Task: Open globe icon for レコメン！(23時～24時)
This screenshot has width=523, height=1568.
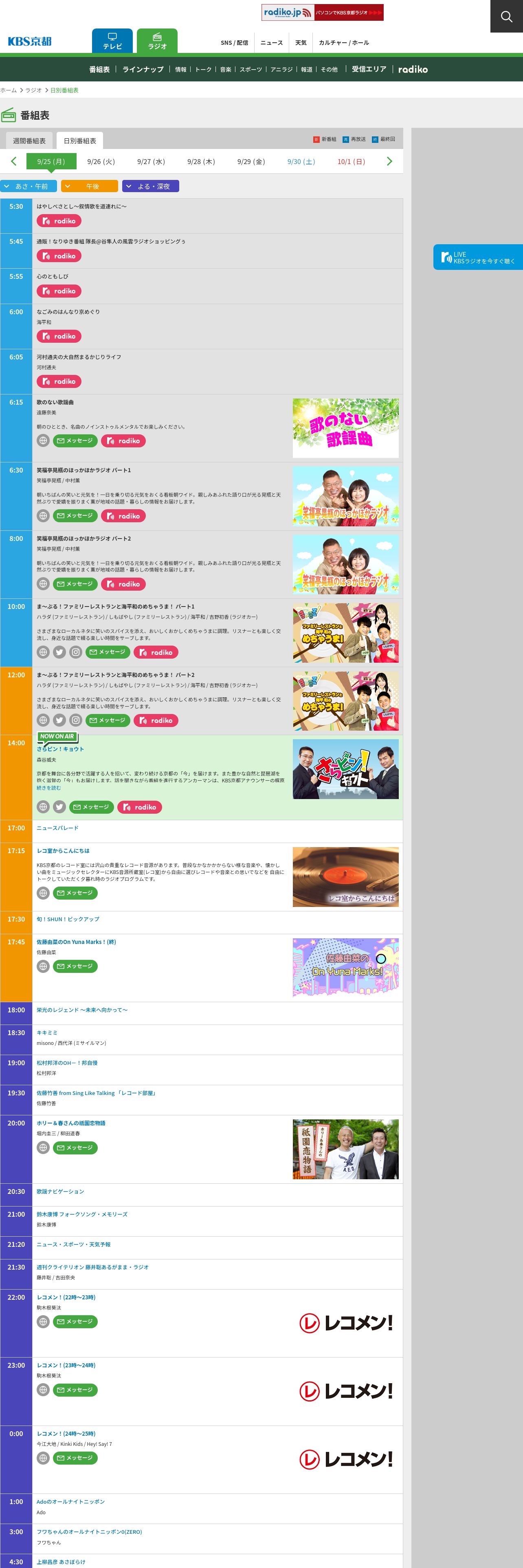Action: coord(43,1390)
